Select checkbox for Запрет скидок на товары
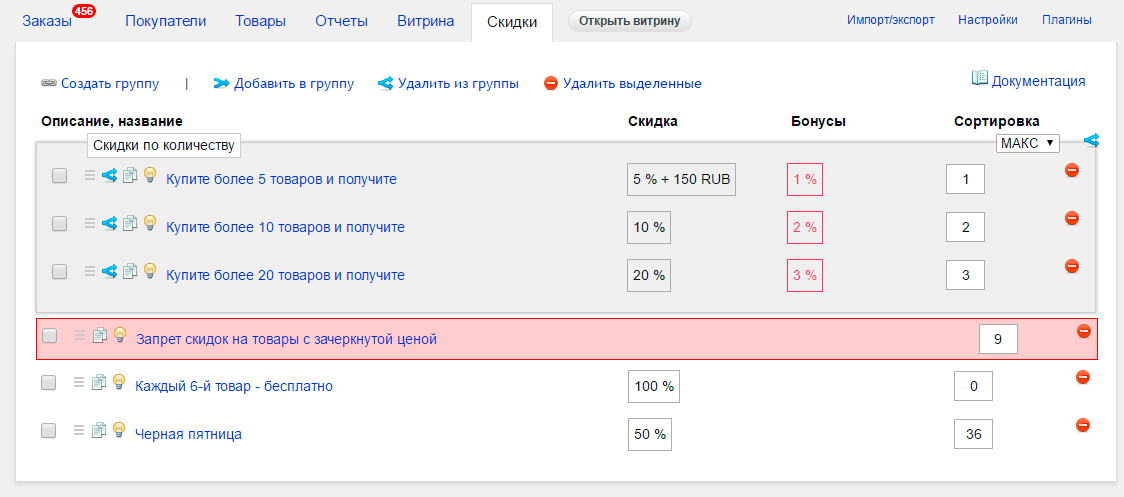The image size is (1124, 497). pos(49,335)
